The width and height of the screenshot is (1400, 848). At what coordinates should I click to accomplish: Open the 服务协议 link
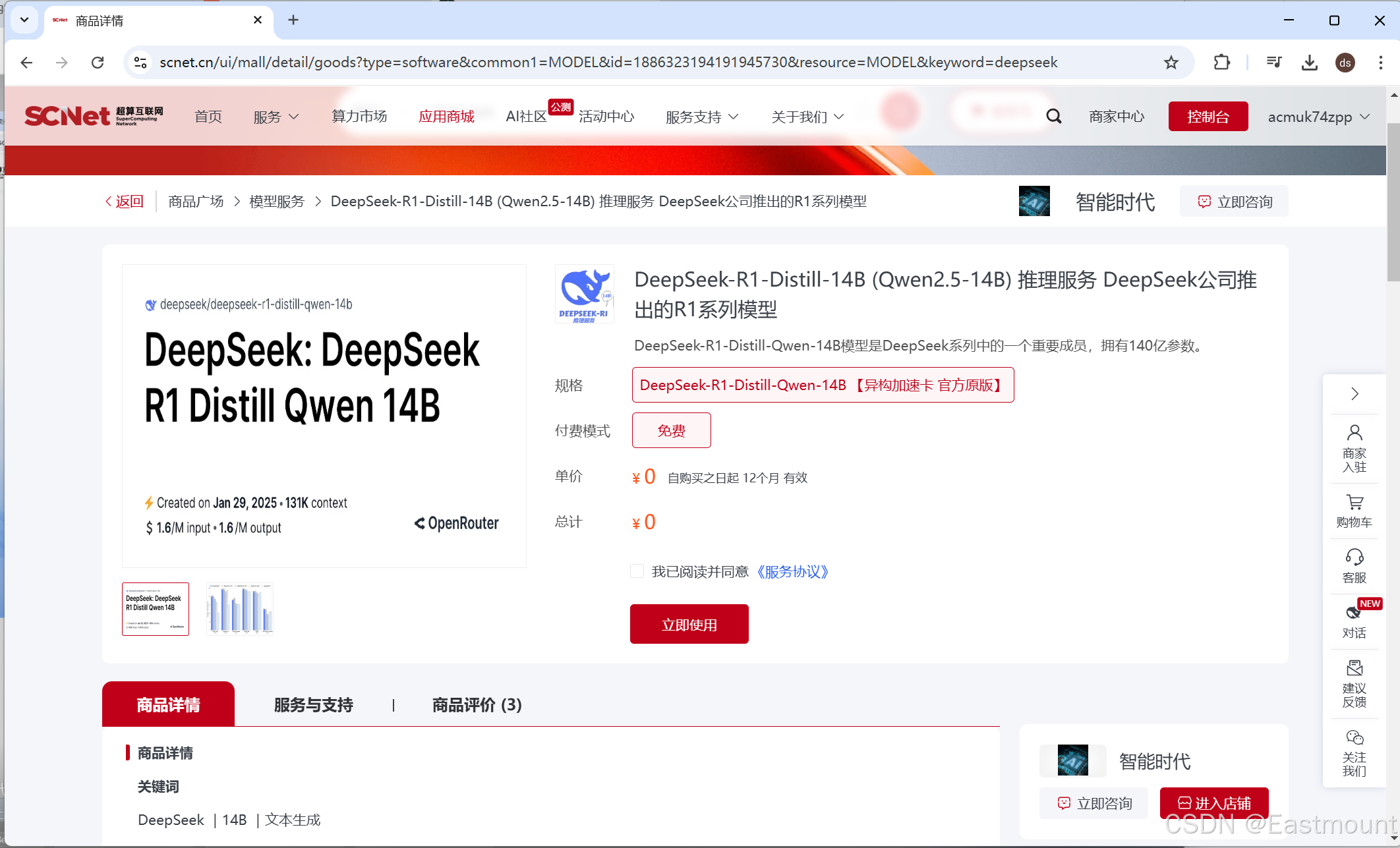792,571
